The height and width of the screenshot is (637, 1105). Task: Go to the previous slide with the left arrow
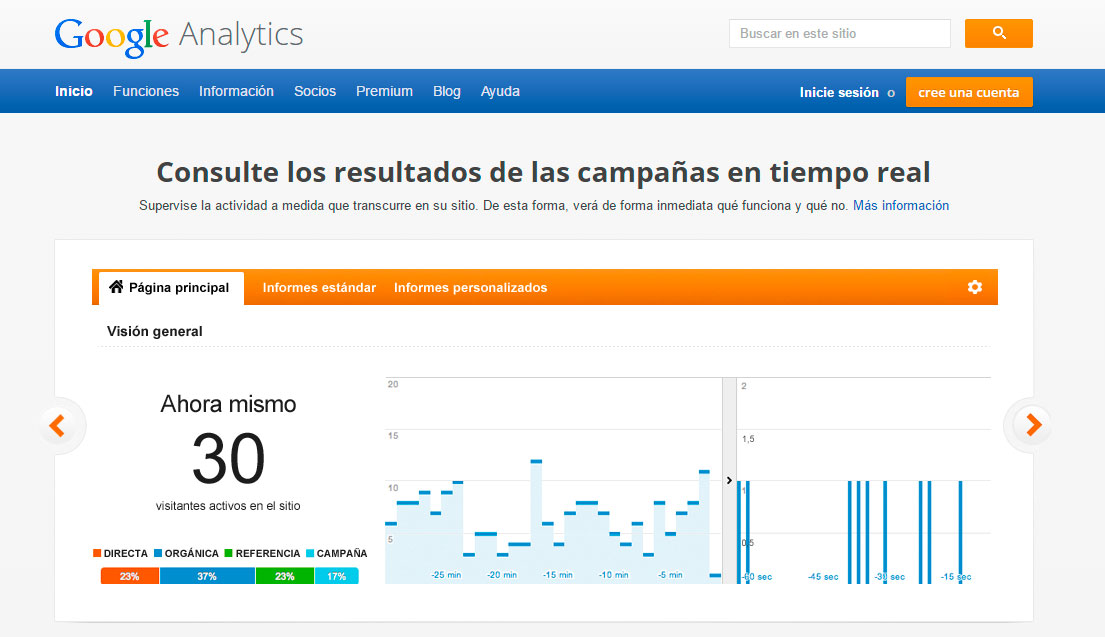click(57, 426)
